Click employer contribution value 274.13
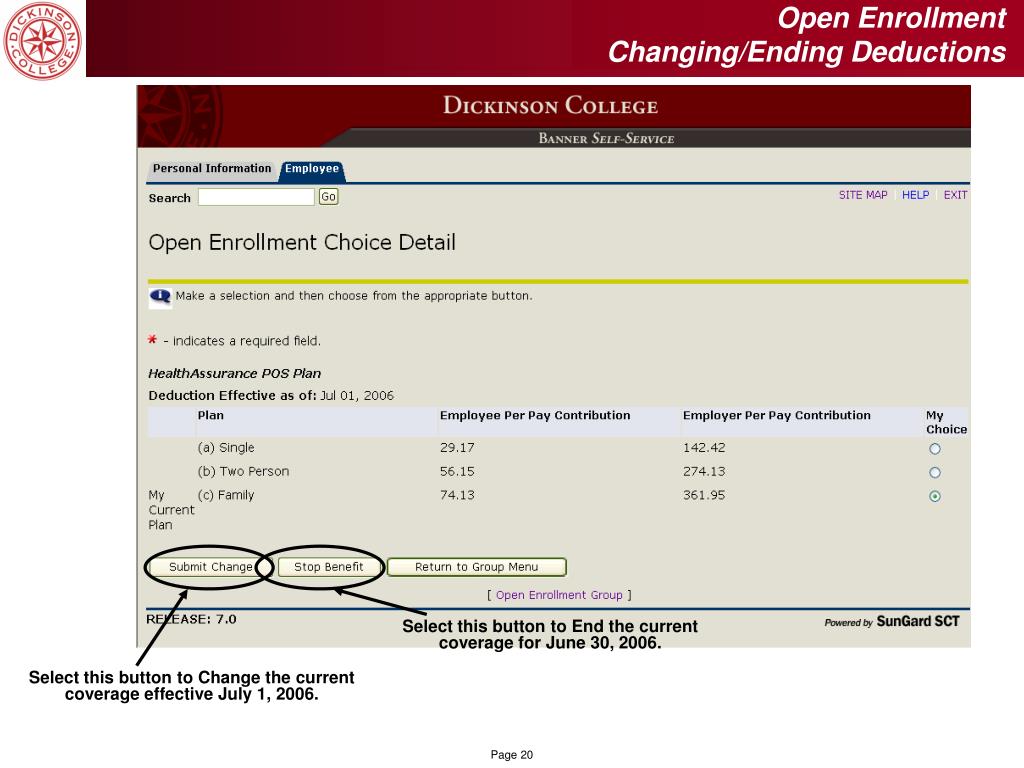 [x=704, y=472]
